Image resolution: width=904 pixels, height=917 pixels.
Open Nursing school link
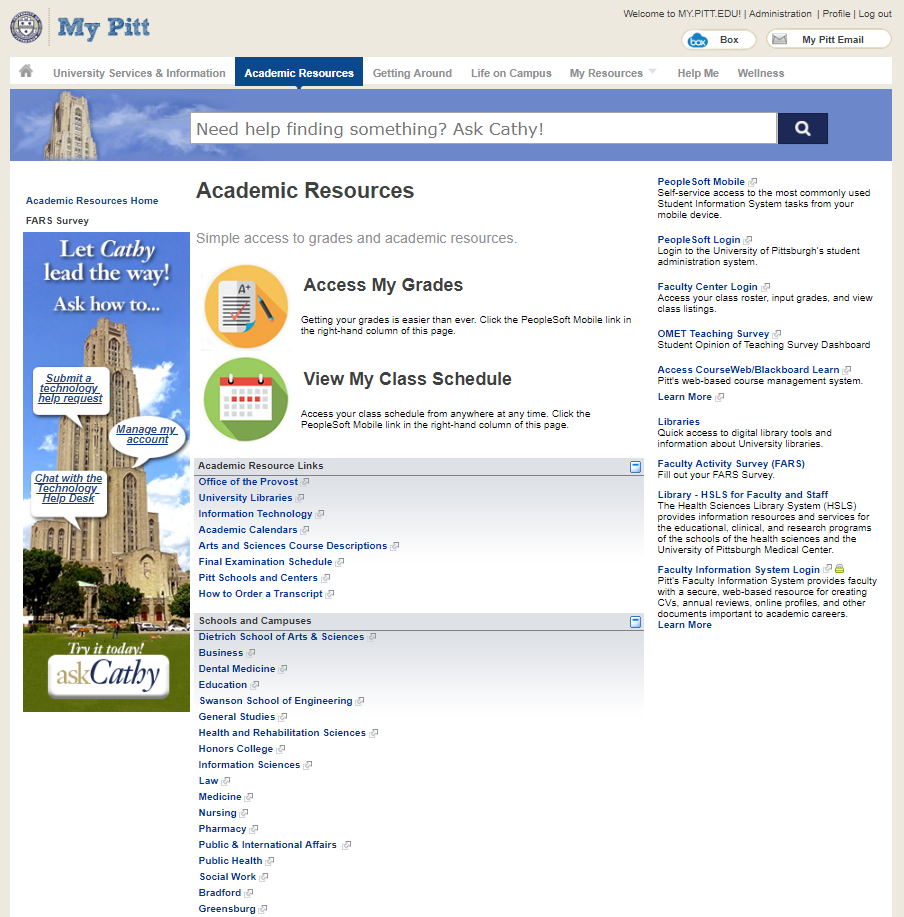pyautogui.click(x=217, y=813)
